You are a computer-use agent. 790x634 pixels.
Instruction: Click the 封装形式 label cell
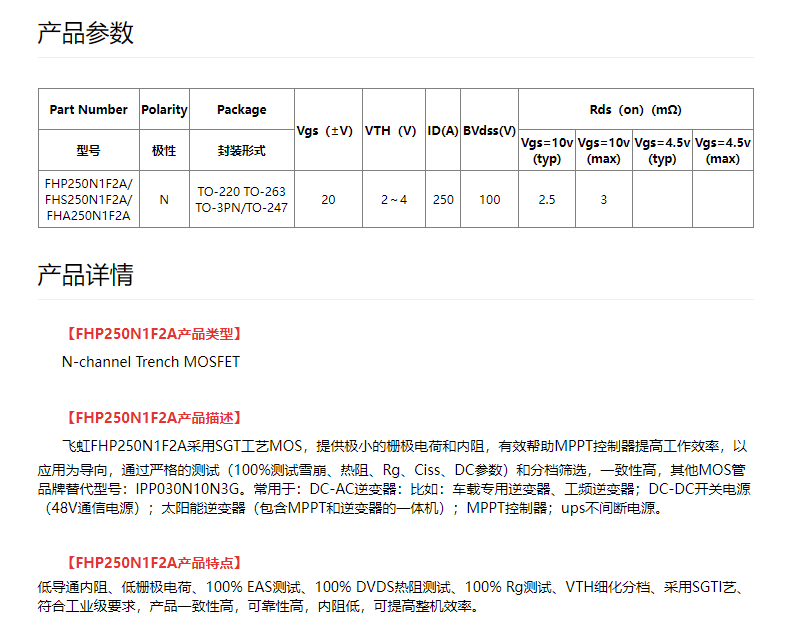click(x=242, y=151)
